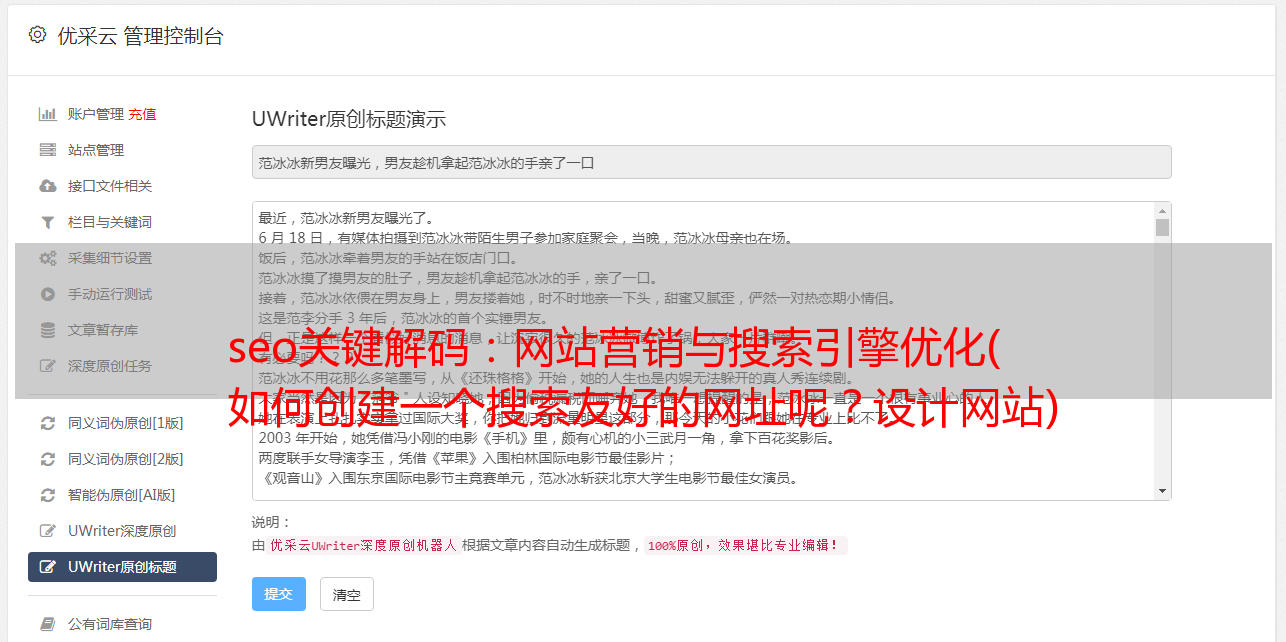Submit with the blue 提交 button
Screen dimensions: 1286x642
(x=278, y=594)
